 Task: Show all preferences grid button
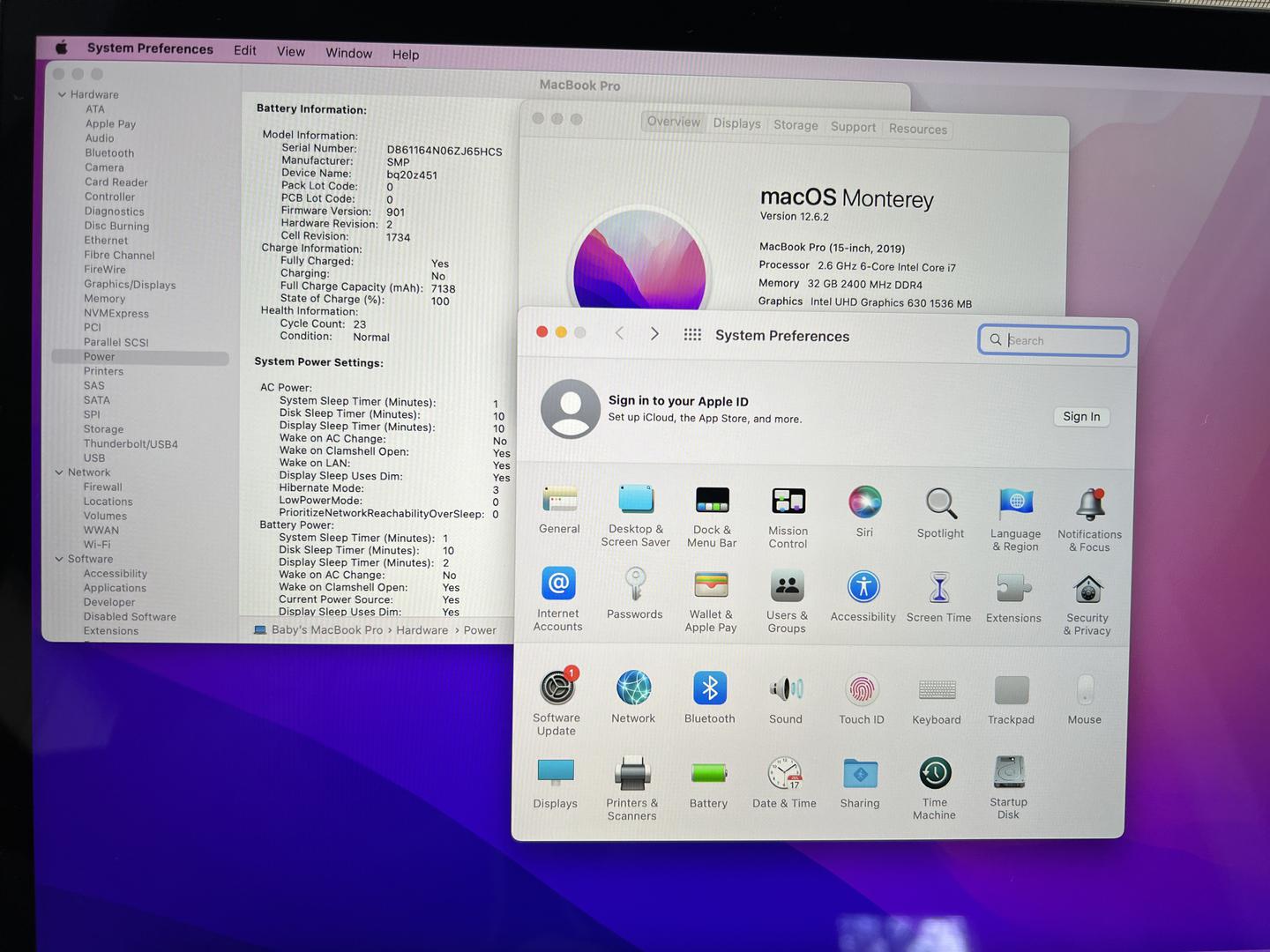click(x=692, y=335)
